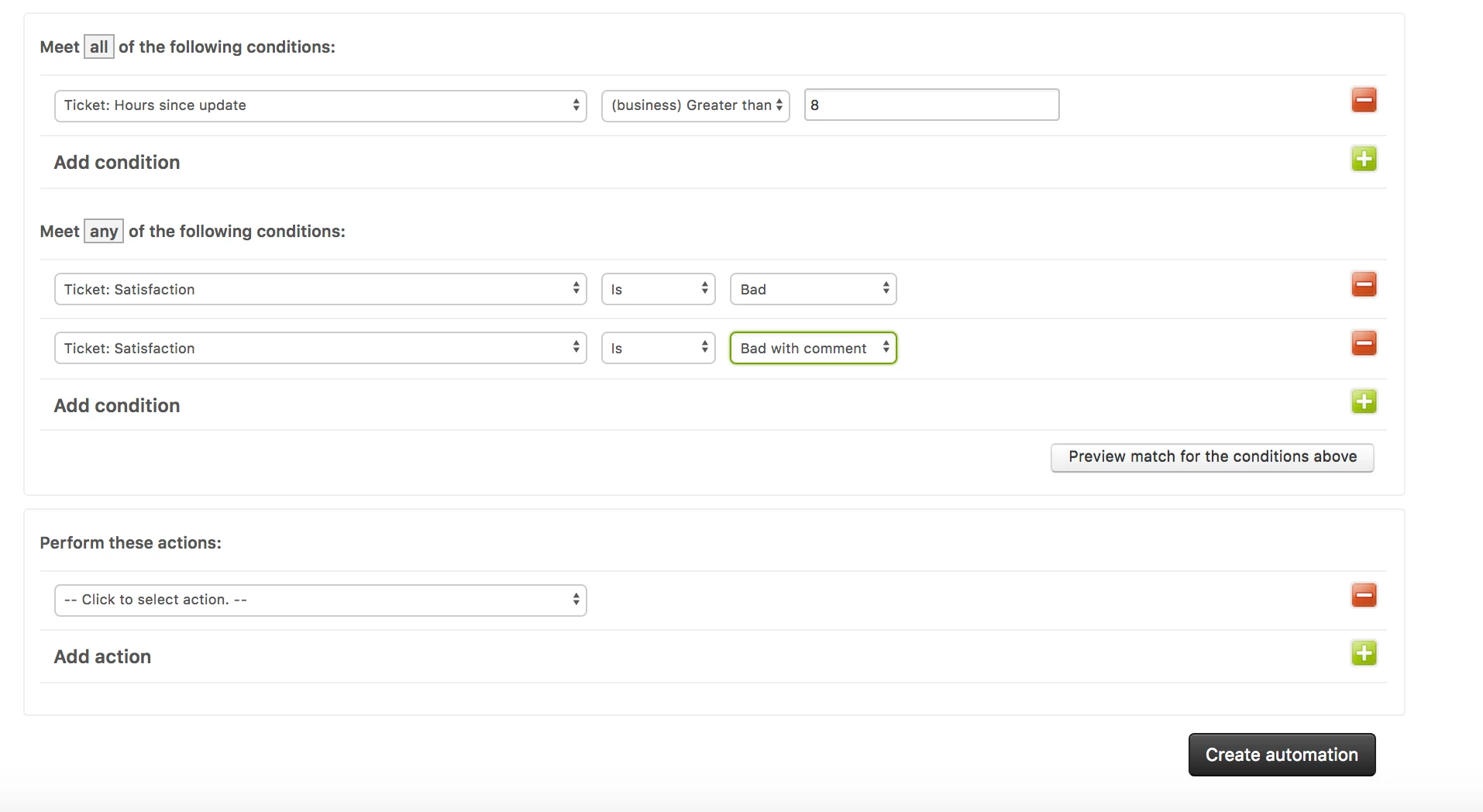1483x812 pixels.
Task: Click the green plus to add action
Action: [x=1364, y=654]
